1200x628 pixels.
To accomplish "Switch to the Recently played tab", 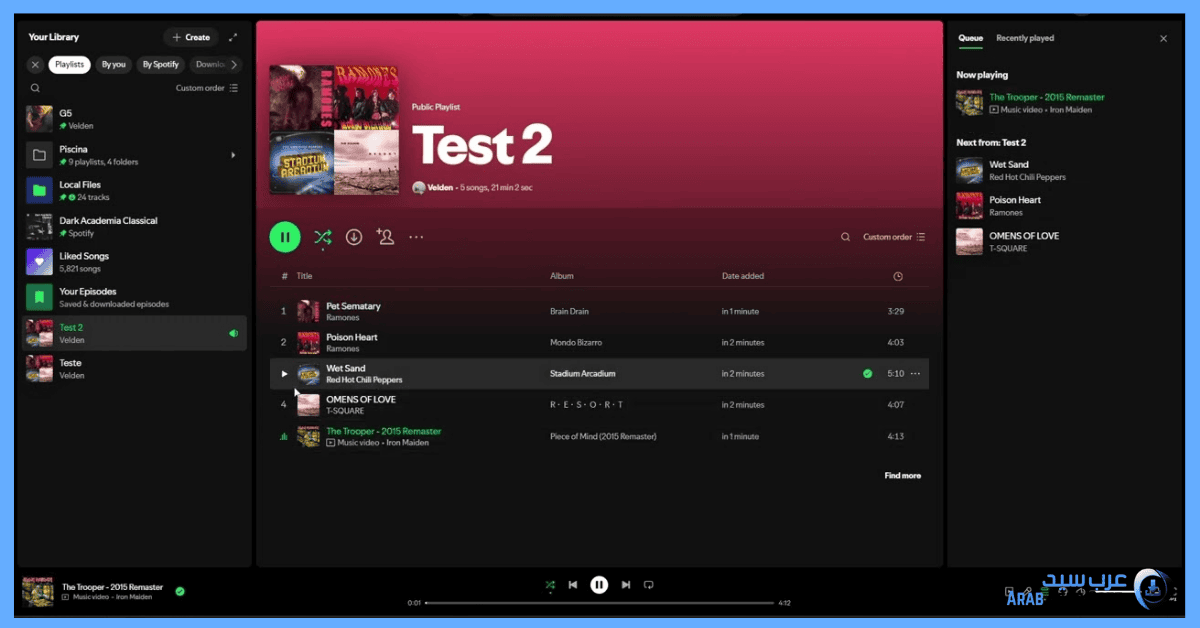I will (x=1025, y=38).
